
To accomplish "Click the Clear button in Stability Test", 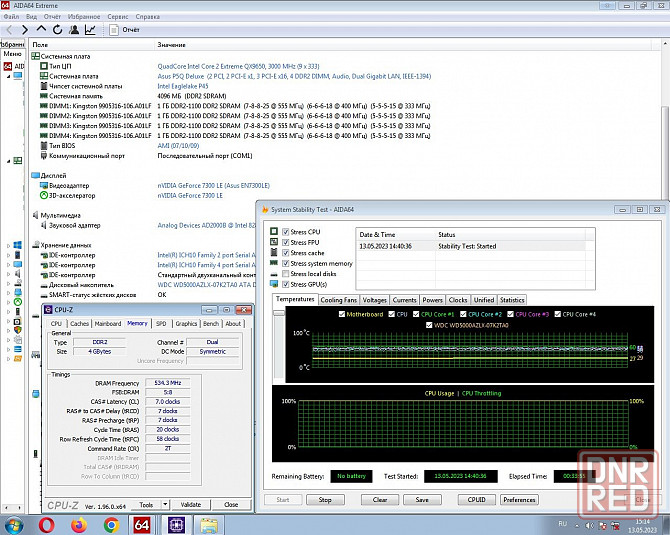I will pos(380,500).
